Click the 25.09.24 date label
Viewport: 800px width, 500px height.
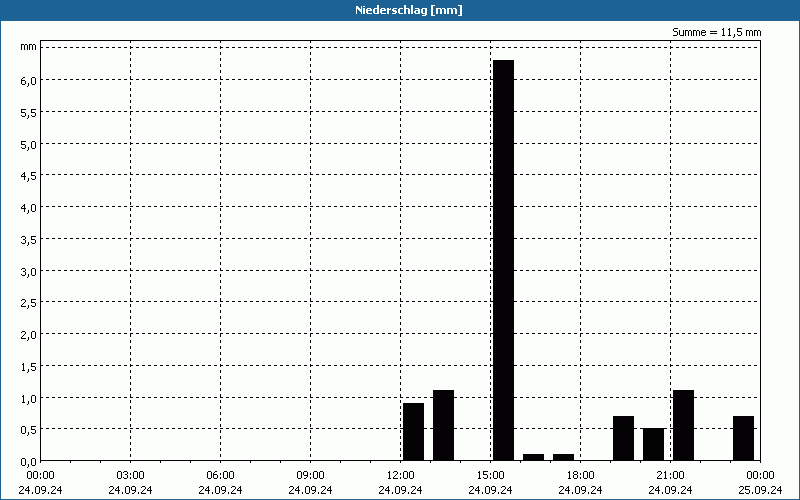[760, 490]
